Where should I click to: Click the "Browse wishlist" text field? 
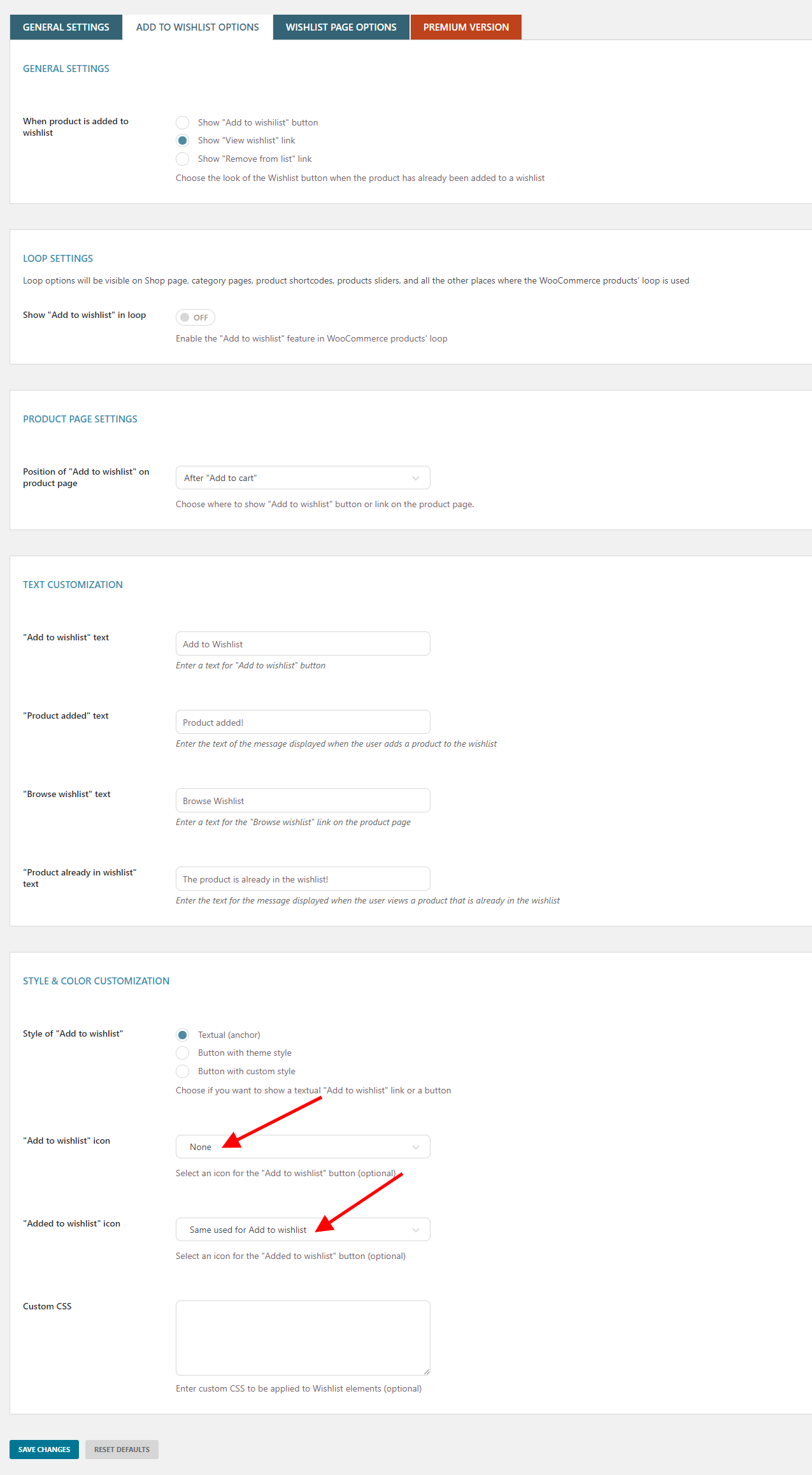[303, 800]
